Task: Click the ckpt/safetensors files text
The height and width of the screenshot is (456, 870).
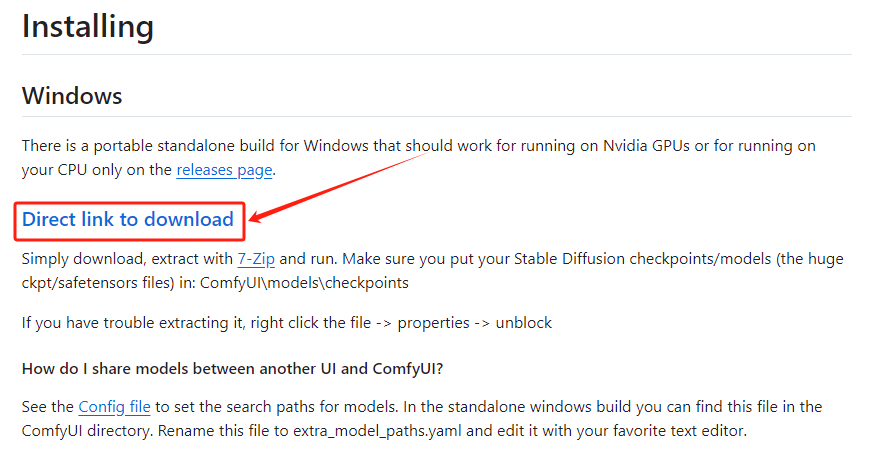Action: (x=98, y=283)
